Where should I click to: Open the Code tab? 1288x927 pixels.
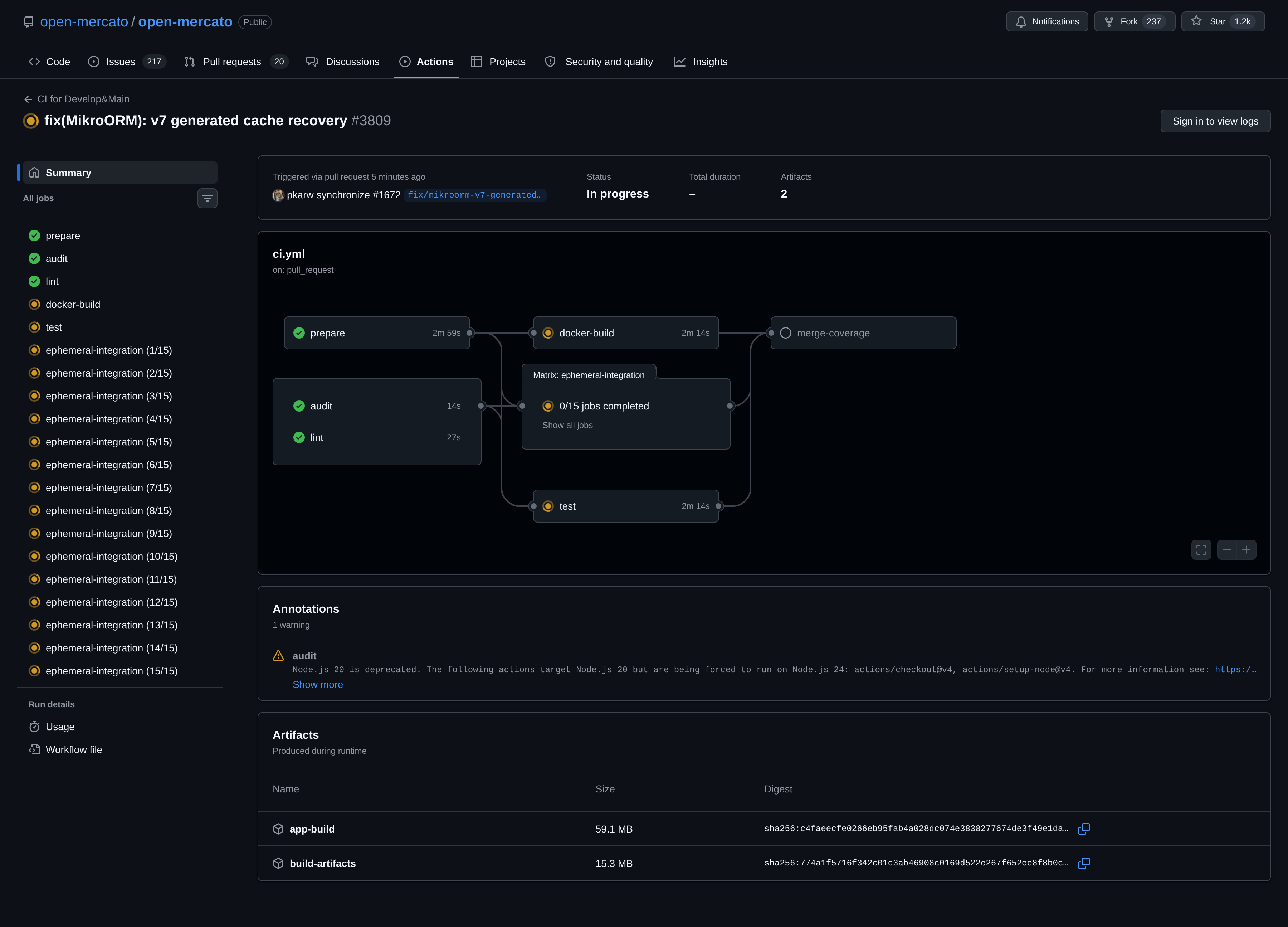click(49, 61)
